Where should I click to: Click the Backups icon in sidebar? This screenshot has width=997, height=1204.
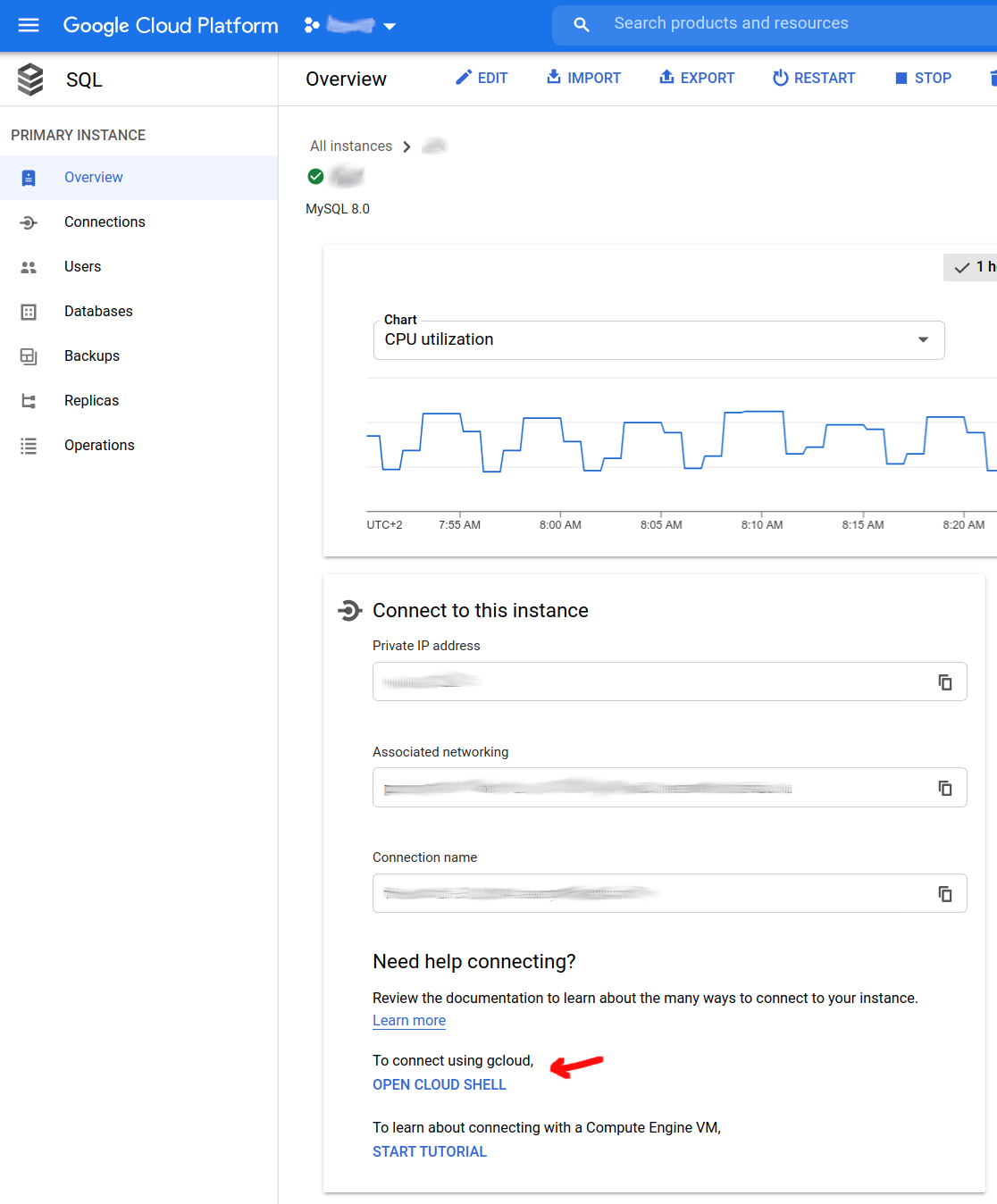[29, 356]
